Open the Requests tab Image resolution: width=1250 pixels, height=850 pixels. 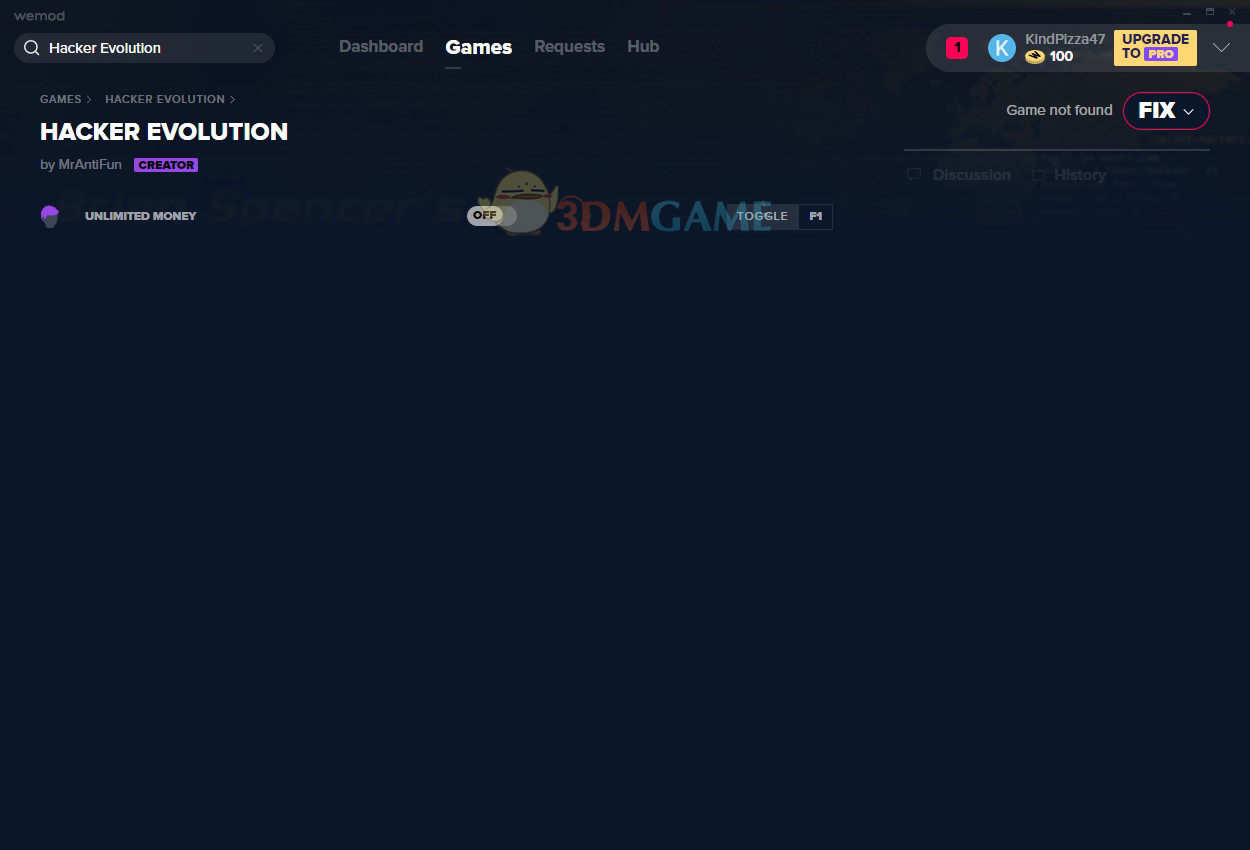point(569,47)
